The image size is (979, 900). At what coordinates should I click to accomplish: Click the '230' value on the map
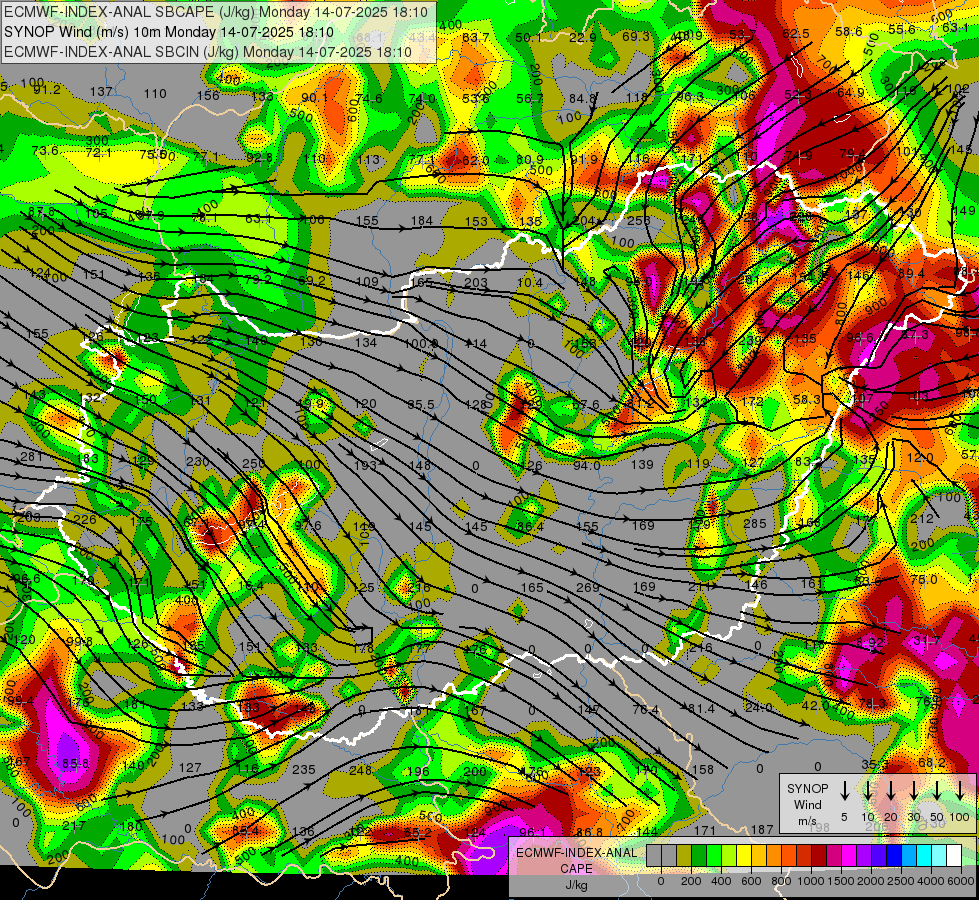coord(197,462)
